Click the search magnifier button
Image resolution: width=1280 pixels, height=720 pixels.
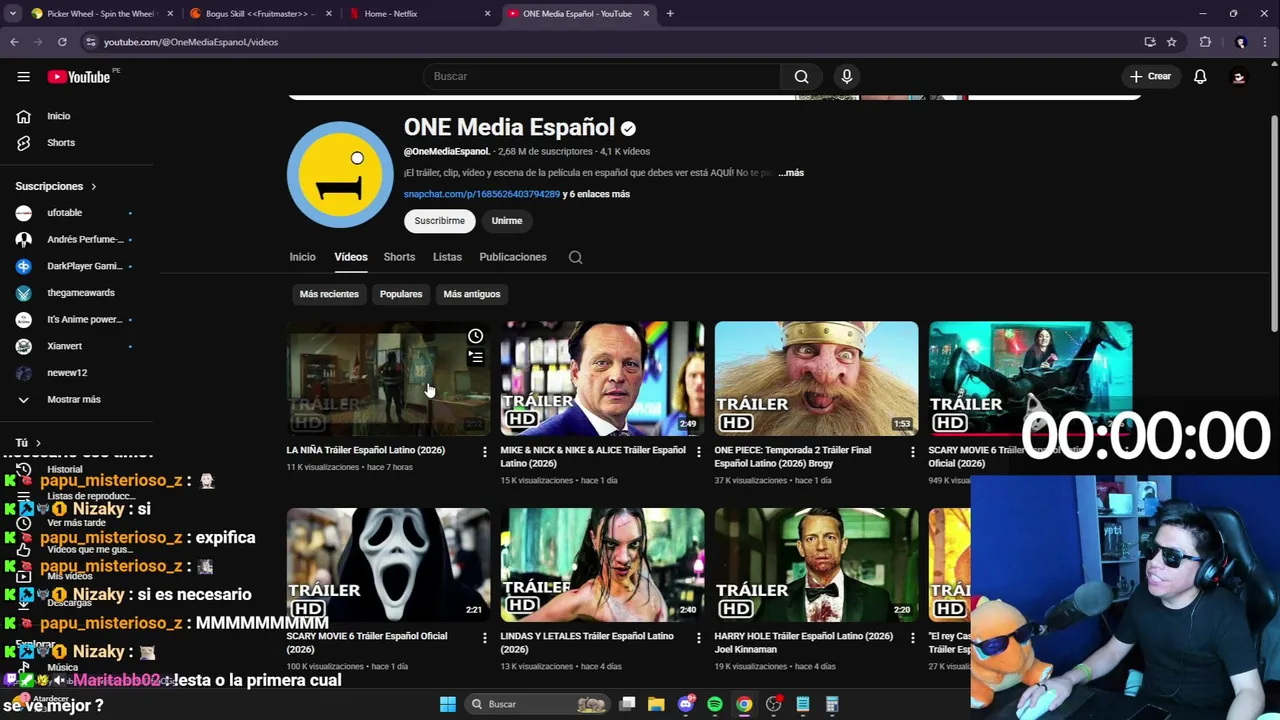click(801, 76)
